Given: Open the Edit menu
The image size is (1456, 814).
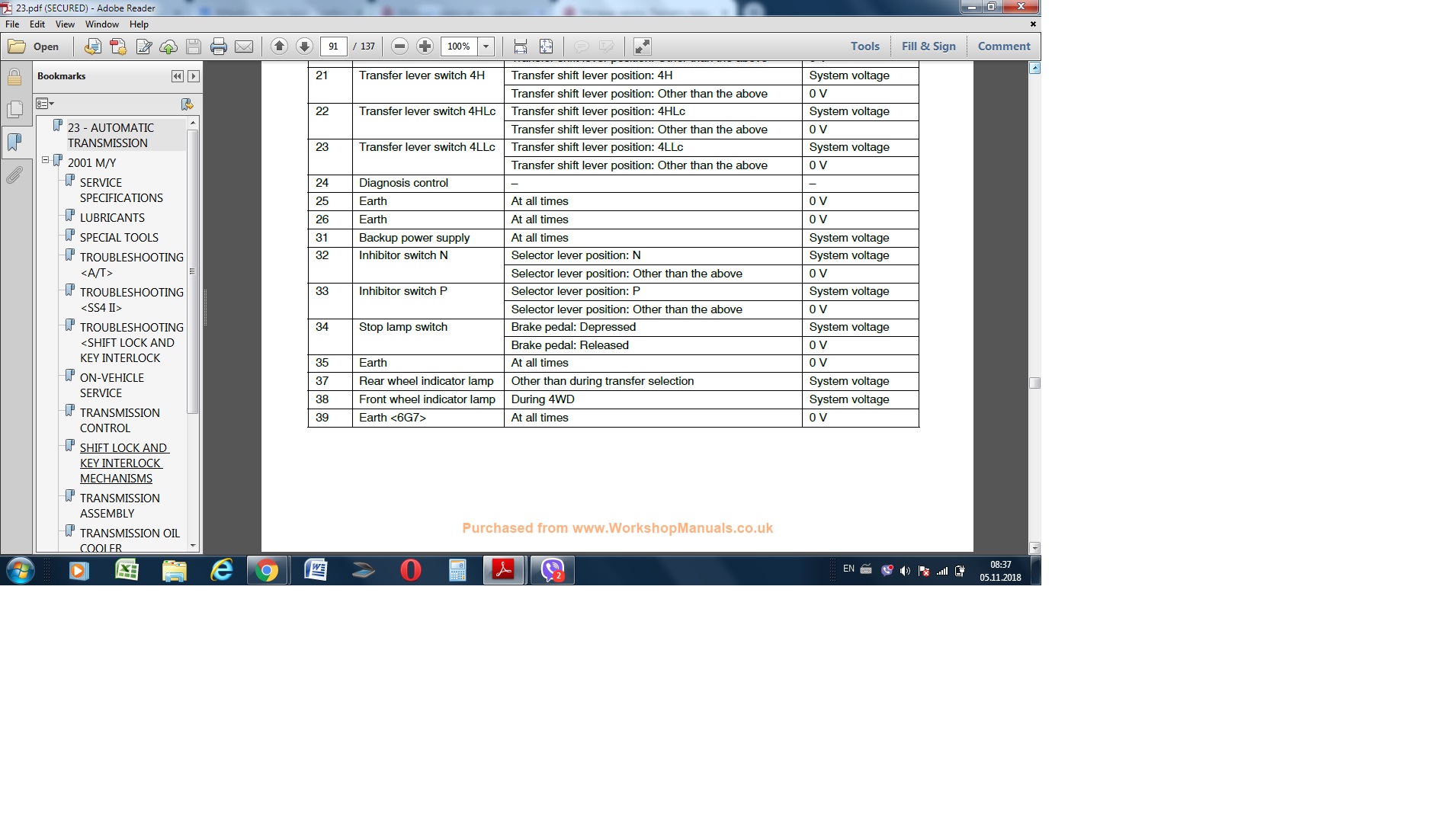Looking at the screenshot, I should [37, 24].
